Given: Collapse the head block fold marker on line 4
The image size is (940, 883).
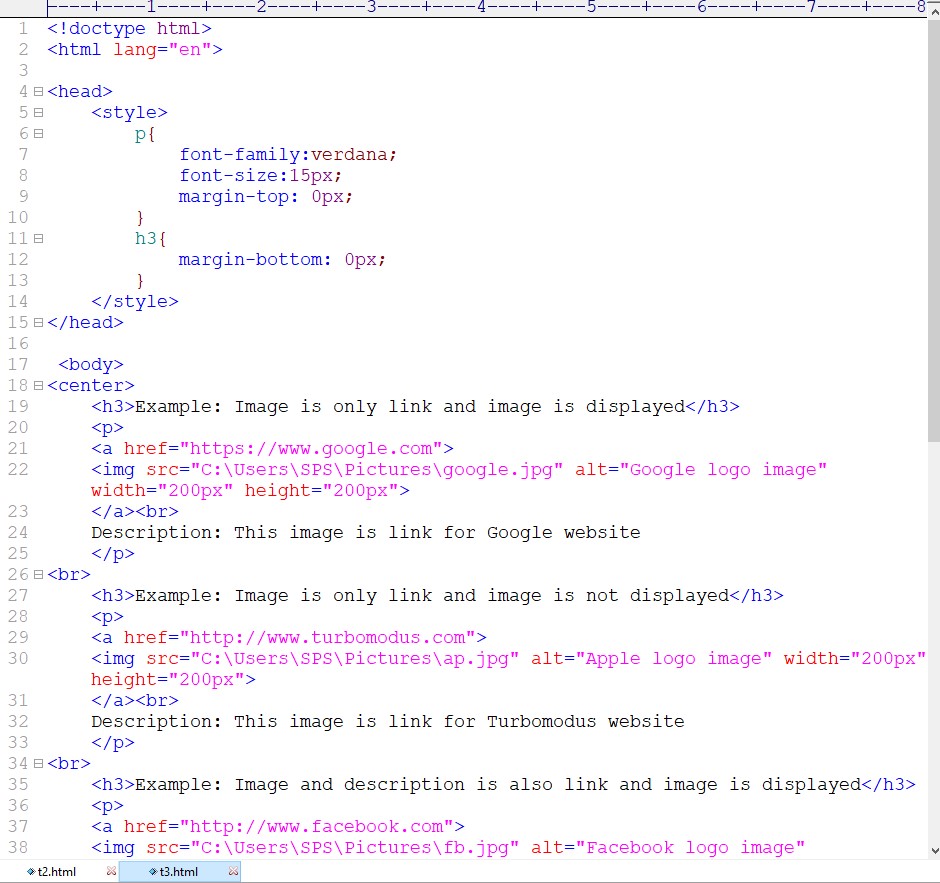Looking at the screenshot, I should (x=38, y=92).
